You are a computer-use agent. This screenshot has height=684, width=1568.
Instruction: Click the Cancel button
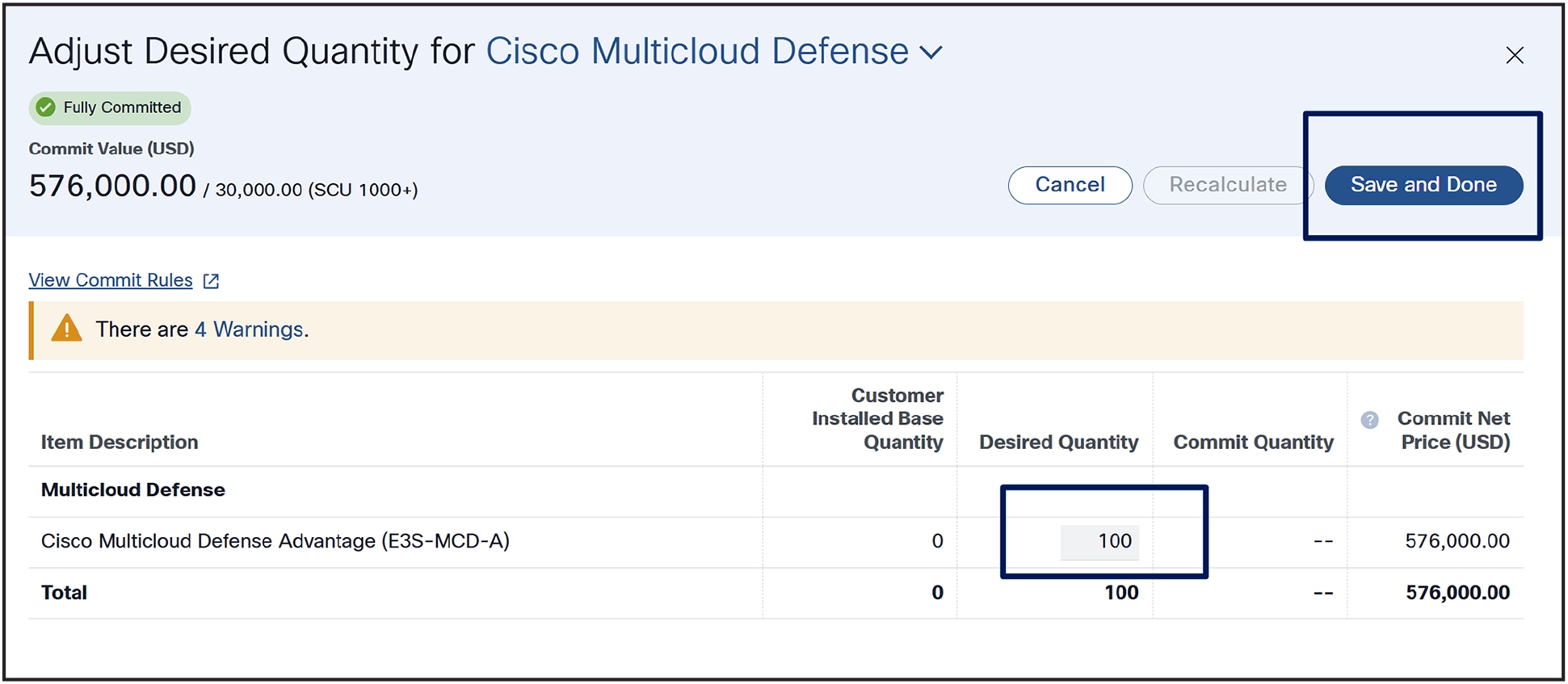tap(1070, 185)
